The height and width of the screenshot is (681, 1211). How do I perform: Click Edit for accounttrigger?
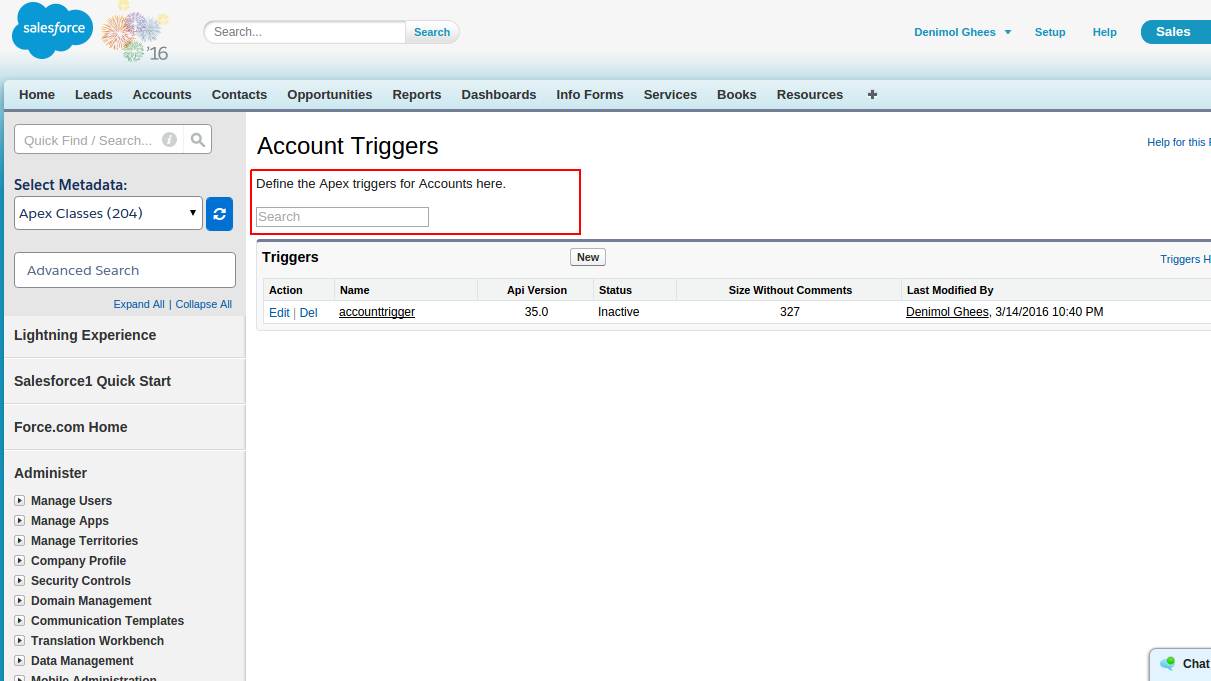pyautogui.click(x=279, y=313)
